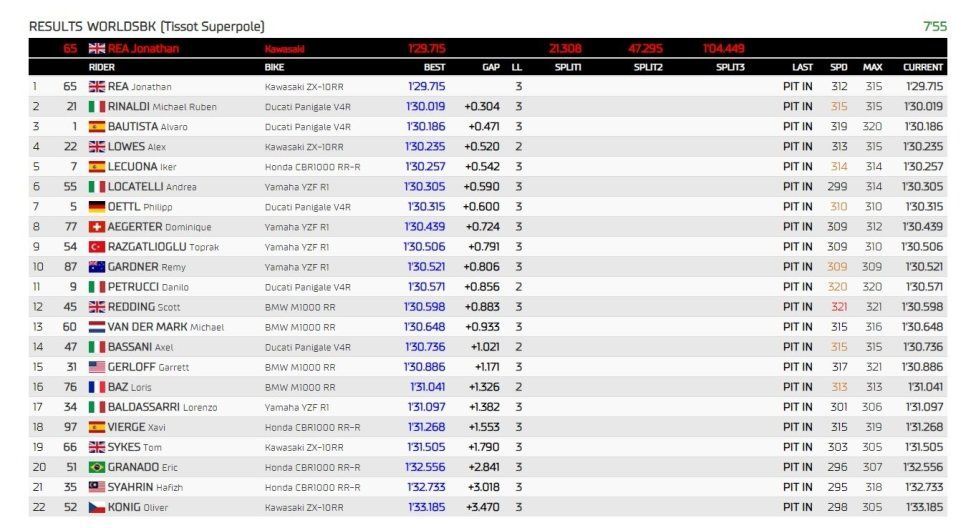
Task: Click the Swiss flag next to AEGERTER
Action: click(96, 227)
